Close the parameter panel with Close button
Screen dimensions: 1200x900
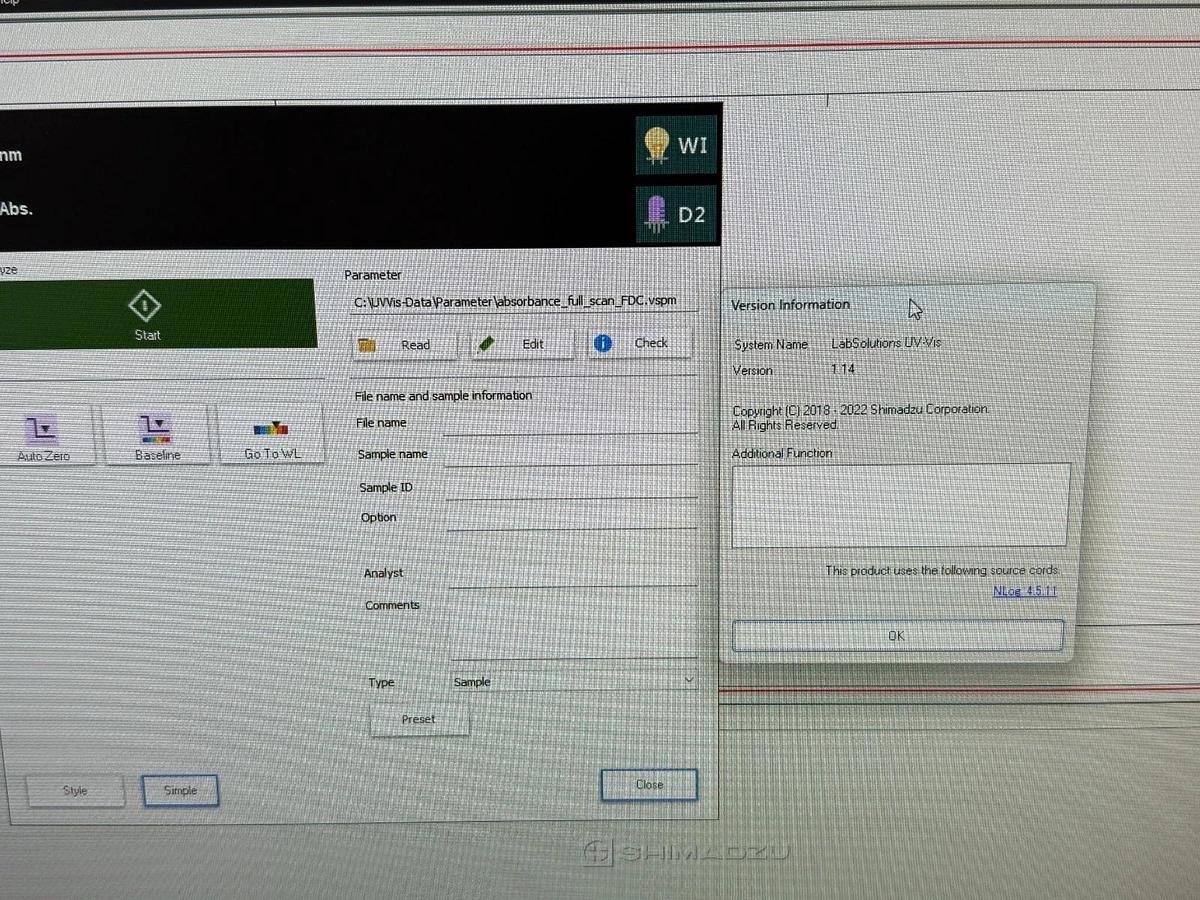click(x=649, y=785)
